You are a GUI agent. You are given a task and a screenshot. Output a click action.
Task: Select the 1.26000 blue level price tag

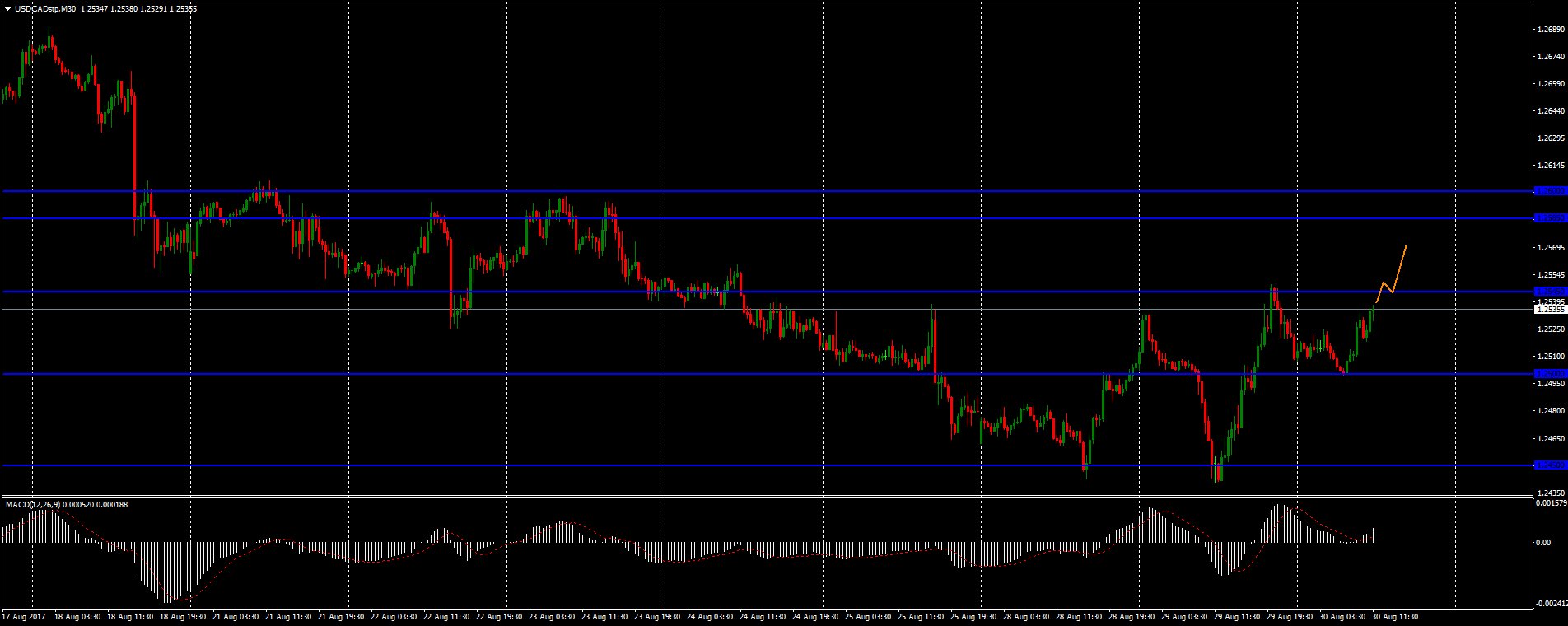point(1551,191)
